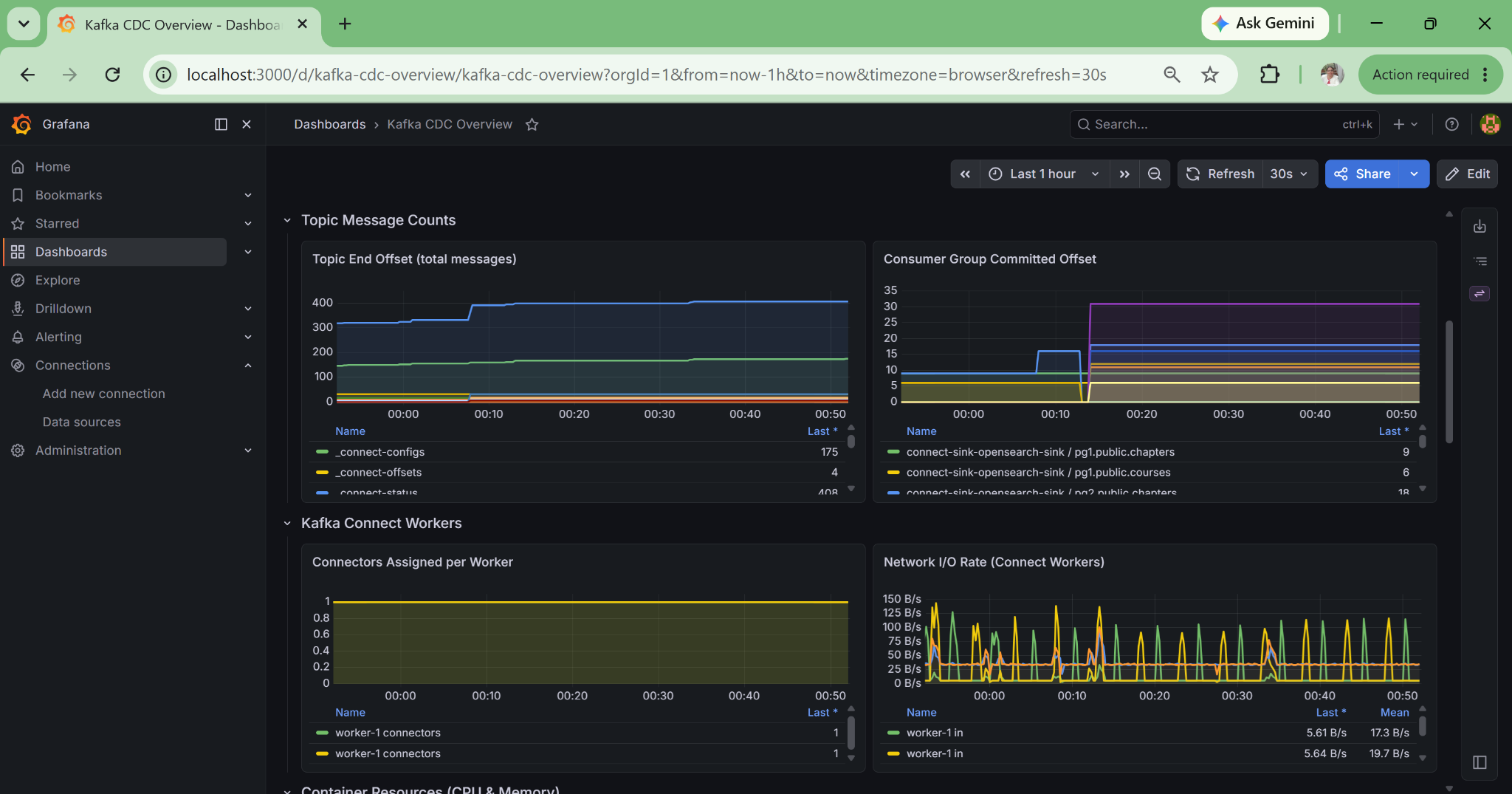
Task: Open Bookmarks in the sidebar
Action: tap(69, 195)
